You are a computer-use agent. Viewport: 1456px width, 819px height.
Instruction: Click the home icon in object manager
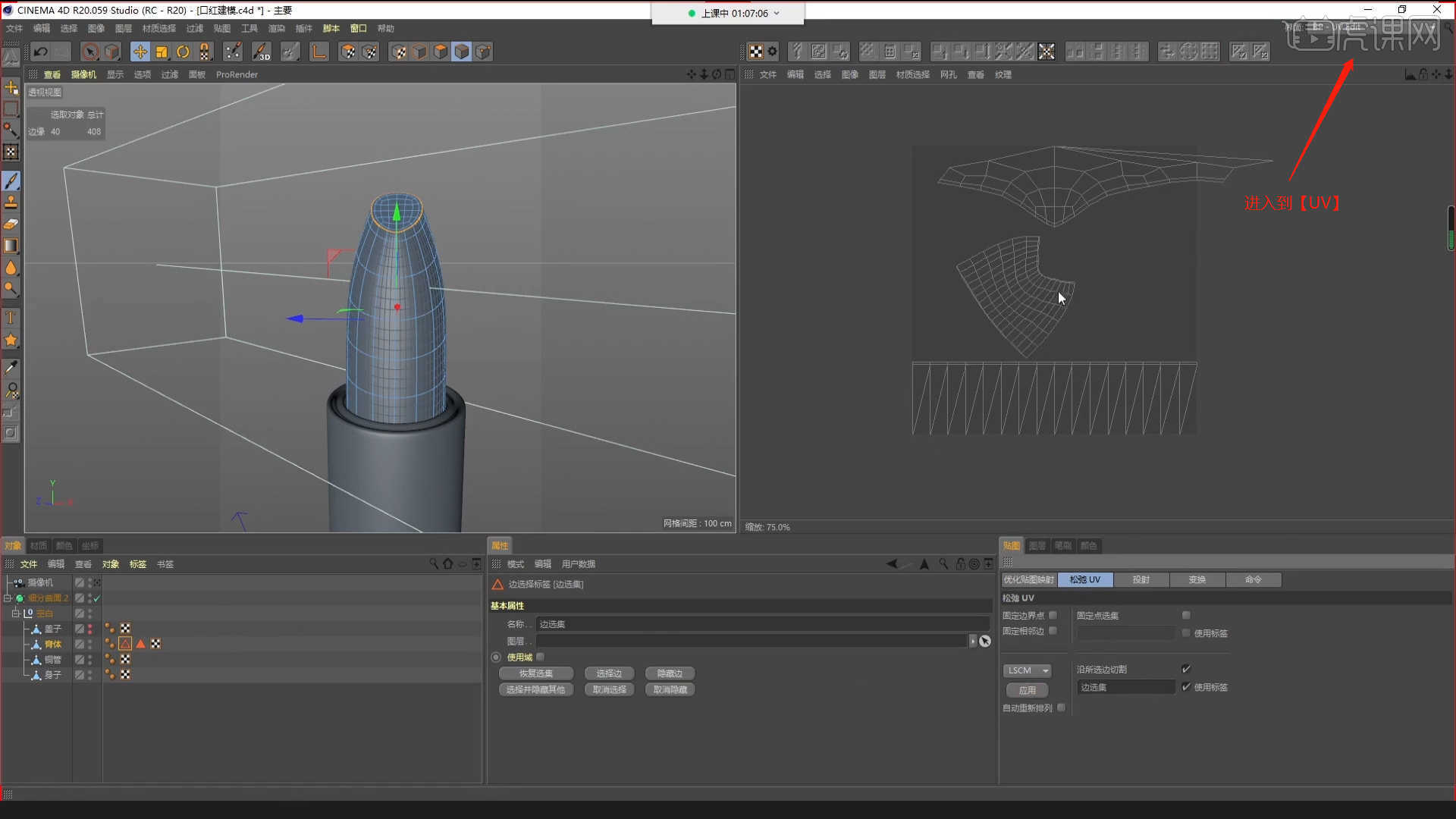pos(448,563)
